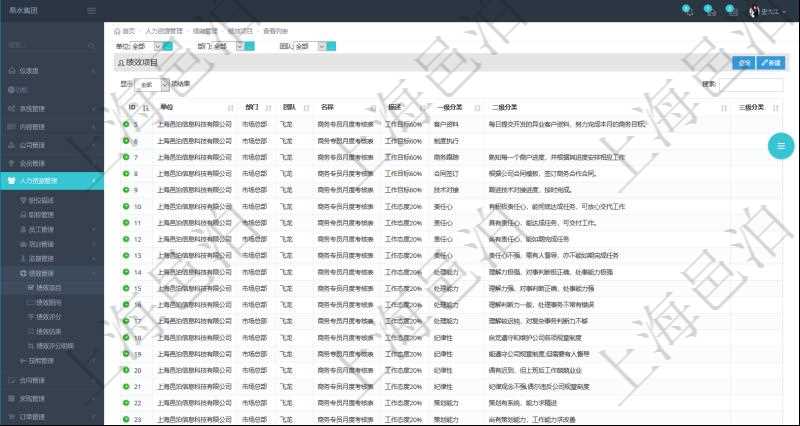Open the user profile menu in header
The width and height of the screenshot is (800, 426).
coord(765,11)
